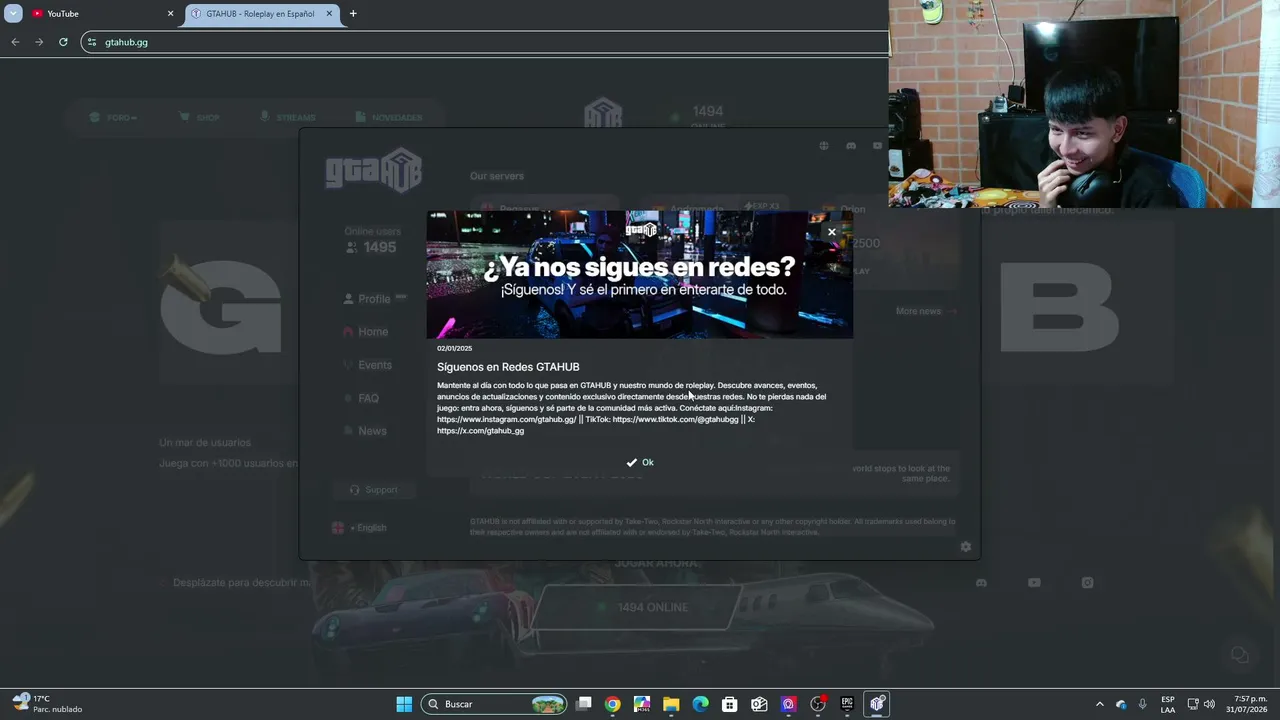The height and width of the screenshot is (720, 1280).
Task: Select the GTAHUB Roleplay en Español tab
Action: [260, 14]
